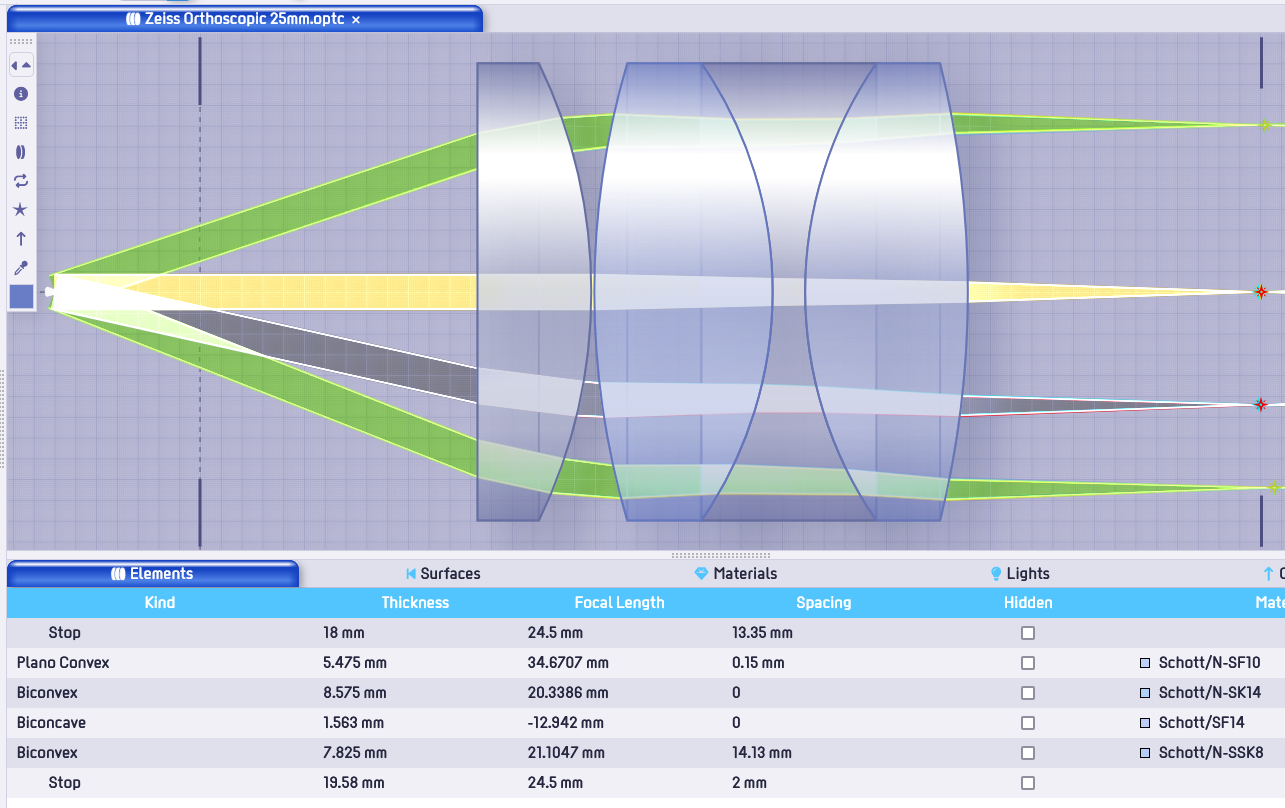Click focal length value 21.1047 mm

click(x=566, y=753)
